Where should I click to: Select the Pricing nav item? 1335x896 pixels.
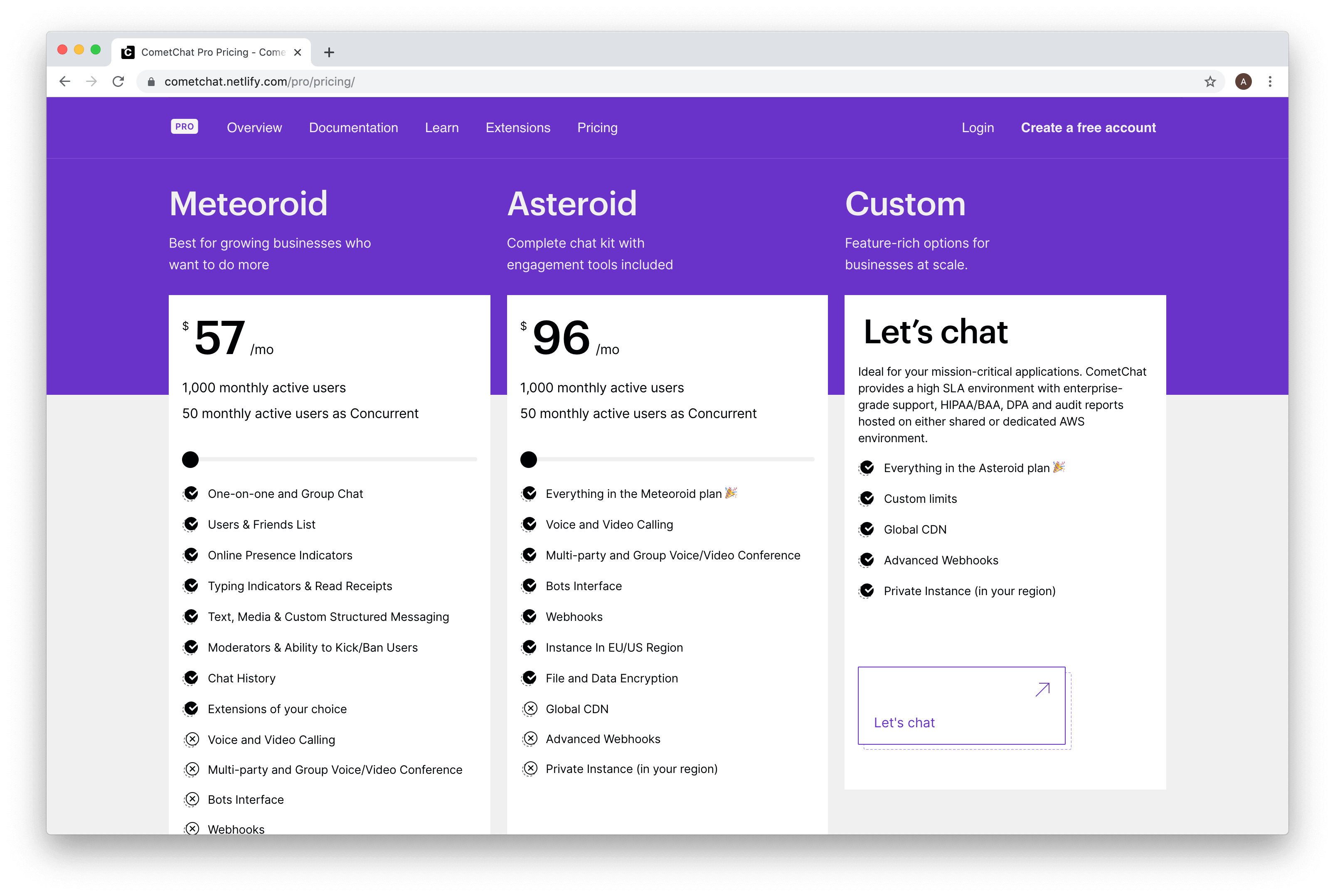tap(597, 128)
